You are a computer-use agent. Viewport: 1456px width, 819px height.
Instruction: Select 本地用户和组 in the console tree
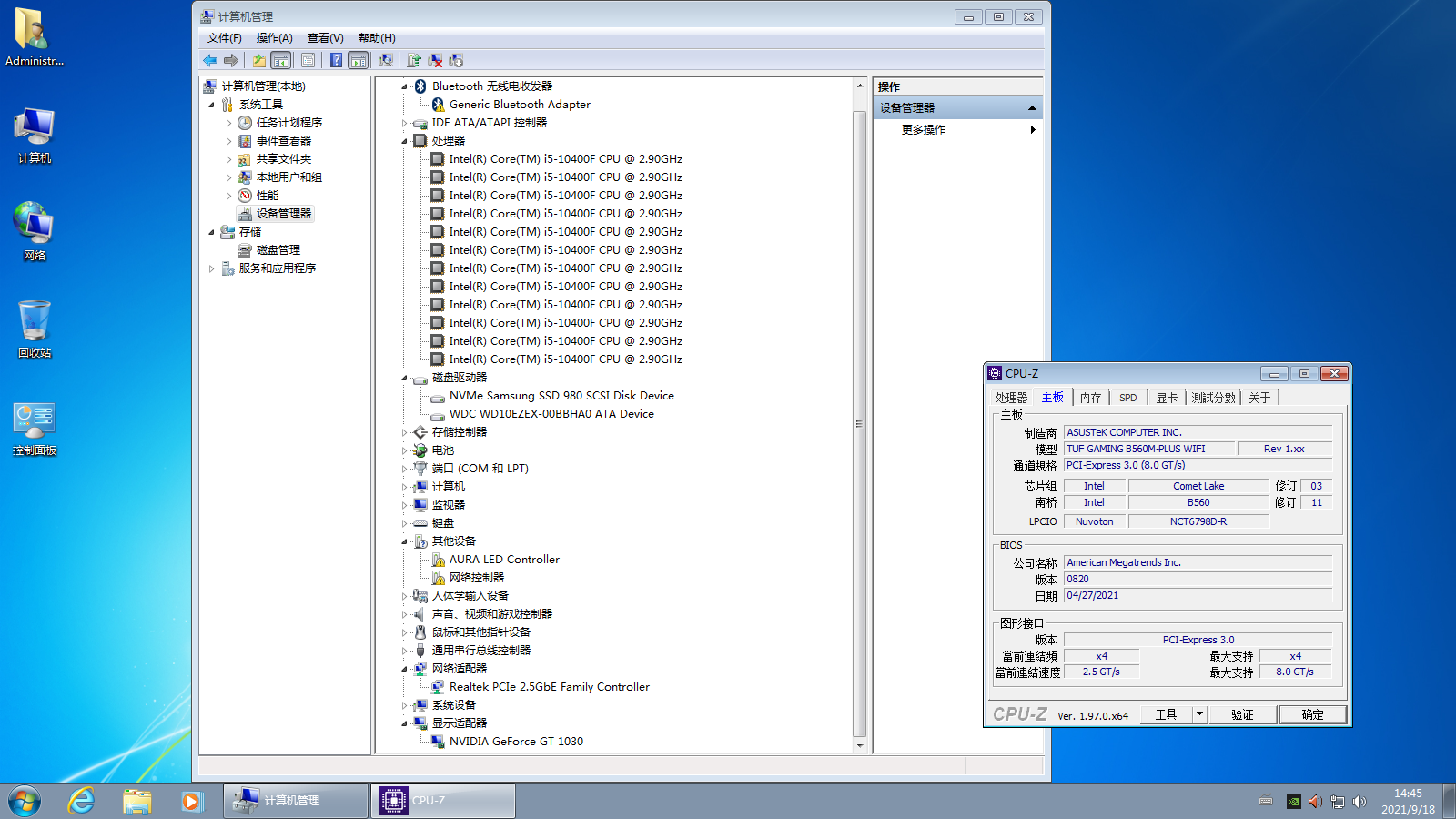pyautogui.click(x=289, y=177)
